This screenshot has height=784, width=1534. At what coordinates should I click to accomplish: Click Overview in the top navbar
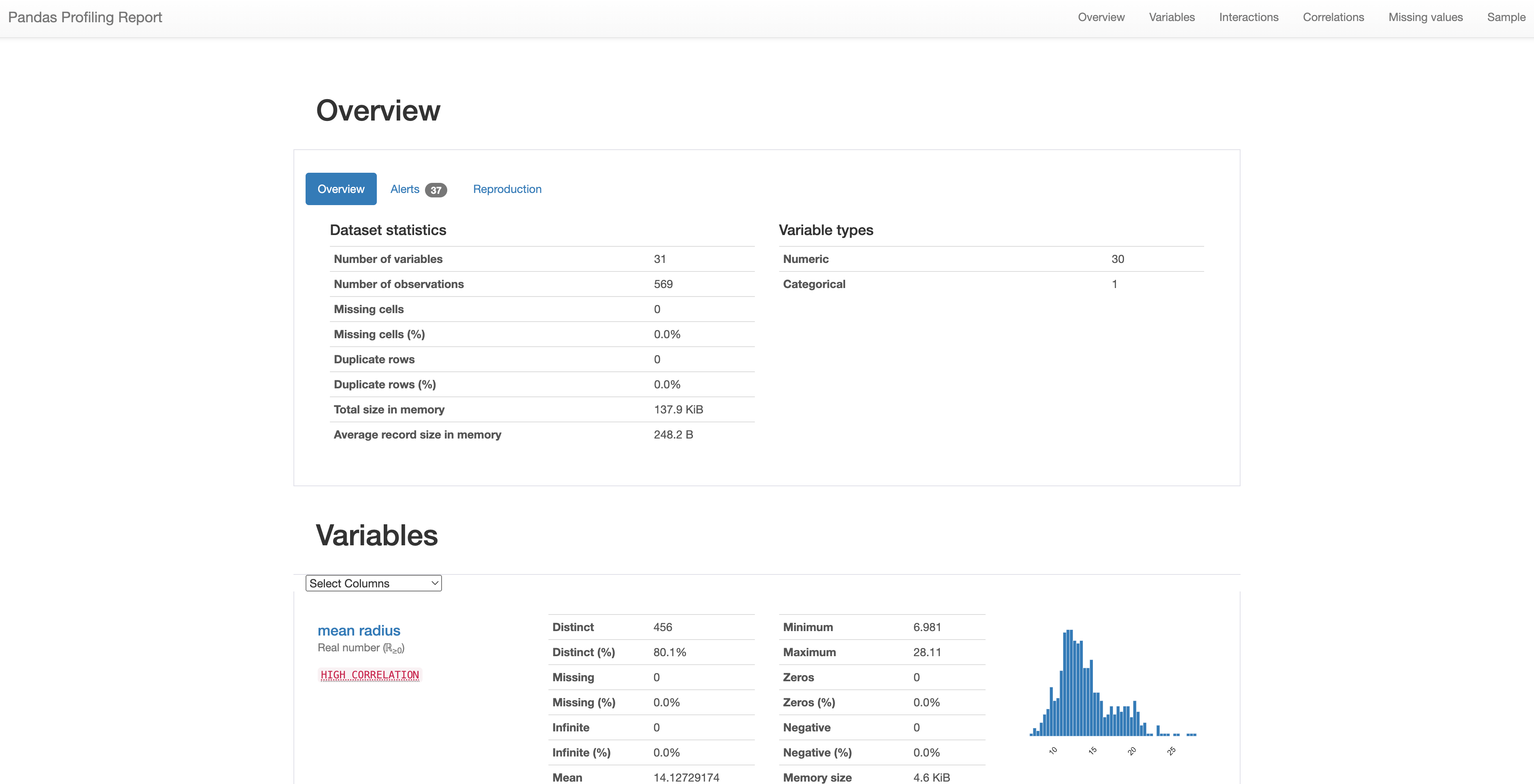pyautogui.click(x=1101, y=17)
